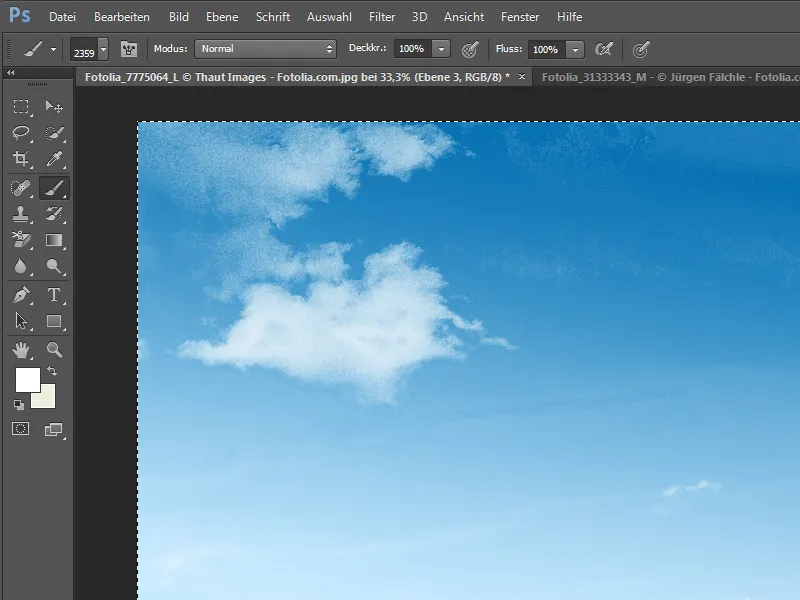The width and height of the screenshot is (800, 600).
Task: Pick the Eyedropper tool
Action: pyautogui.click(x=54, y=159)
